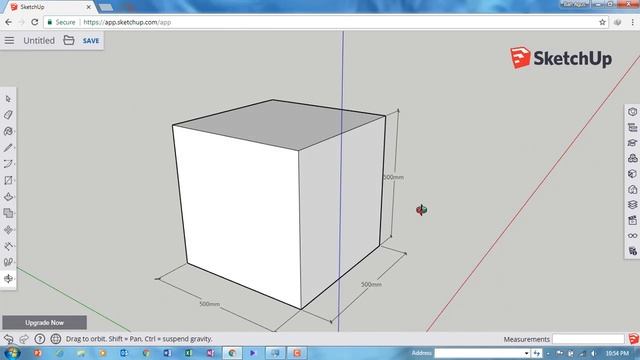This screenshot has width=640, height=360.
Task: Pick the Rectangle shape tool
Action: (x=8, y=180)
